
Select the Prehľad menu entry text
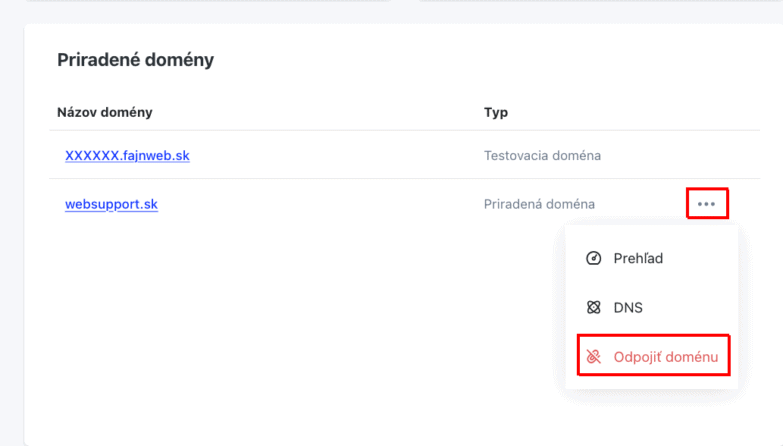pyautogui.click(x=638, y=258)
